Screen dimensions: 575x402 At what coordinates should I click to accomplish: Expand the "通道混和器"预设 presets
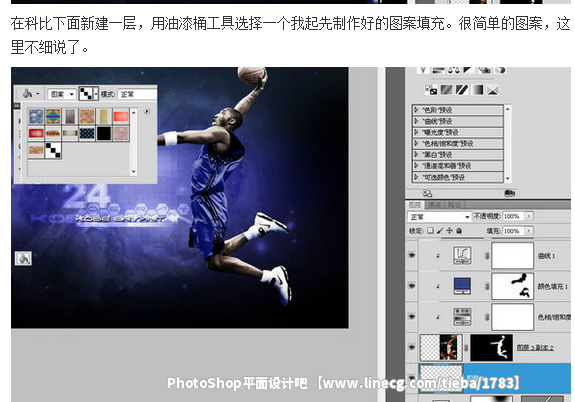click(416, 166)
